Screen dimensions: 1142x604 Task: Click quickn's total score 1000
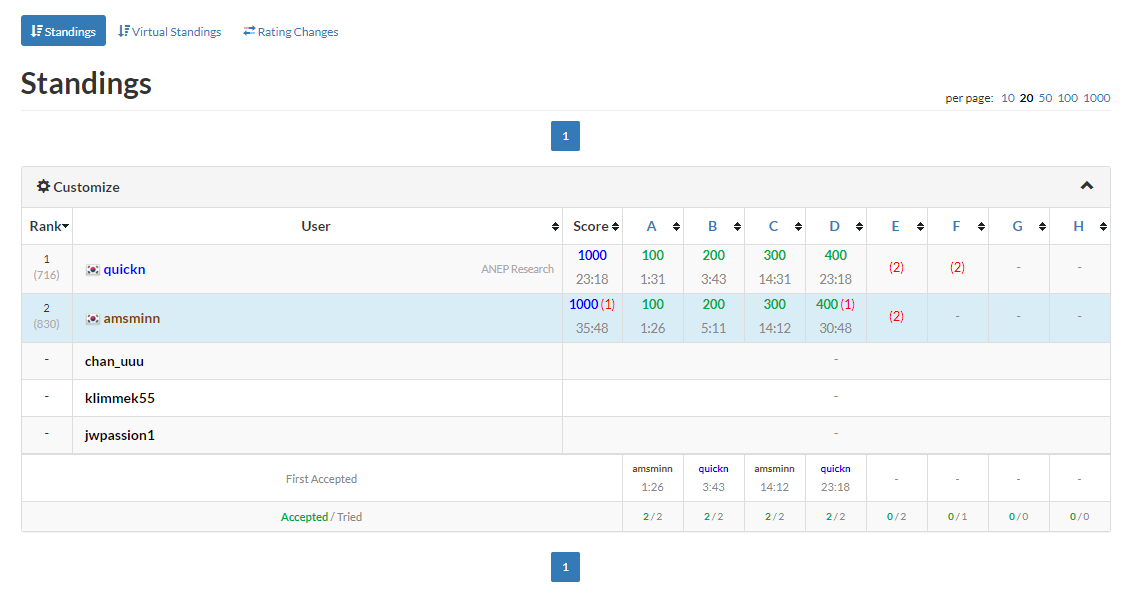point(592,255)
